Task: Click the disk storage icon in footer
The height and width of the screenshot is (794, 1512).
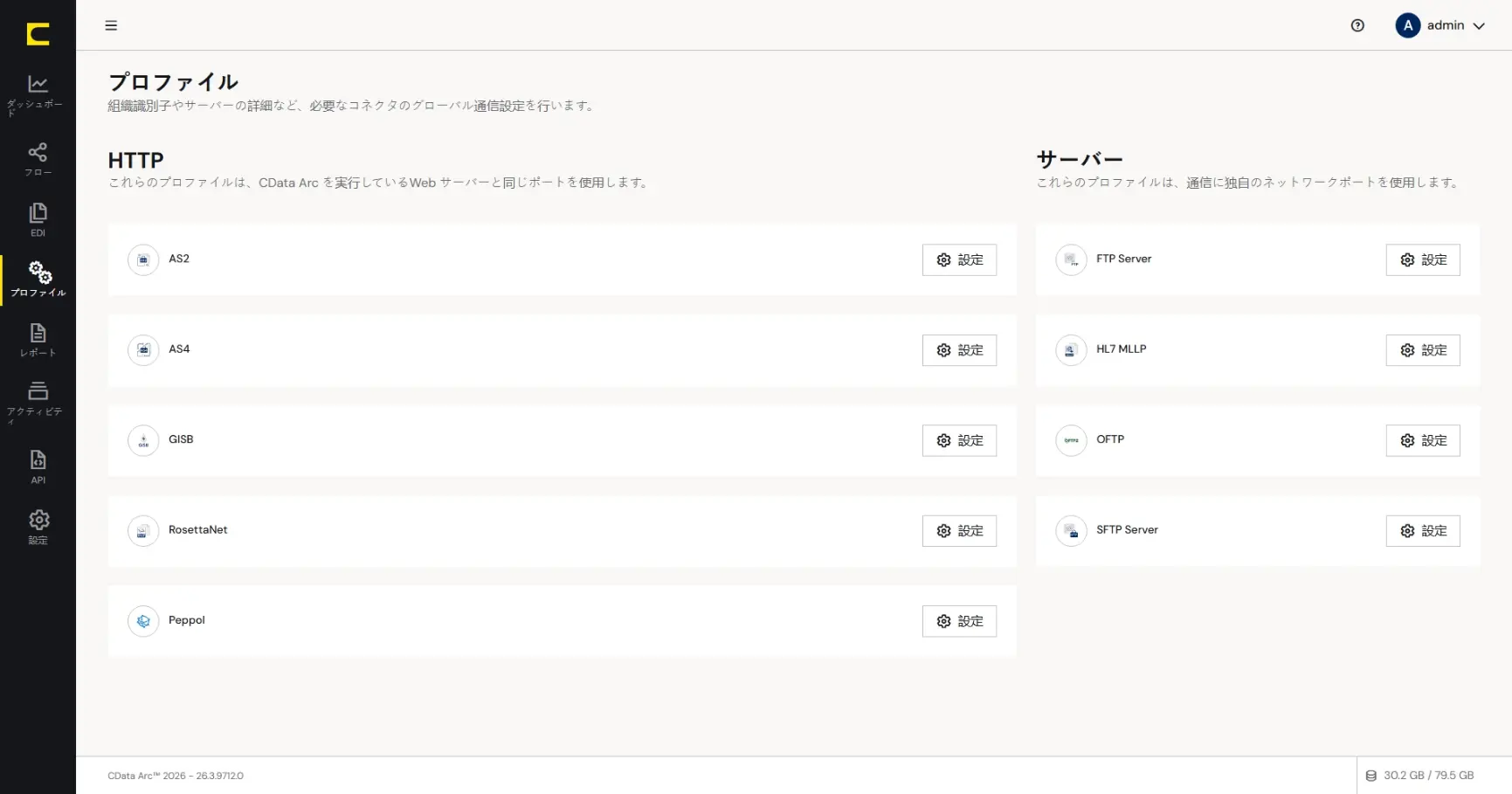Action: click(x=1370, y=776)
